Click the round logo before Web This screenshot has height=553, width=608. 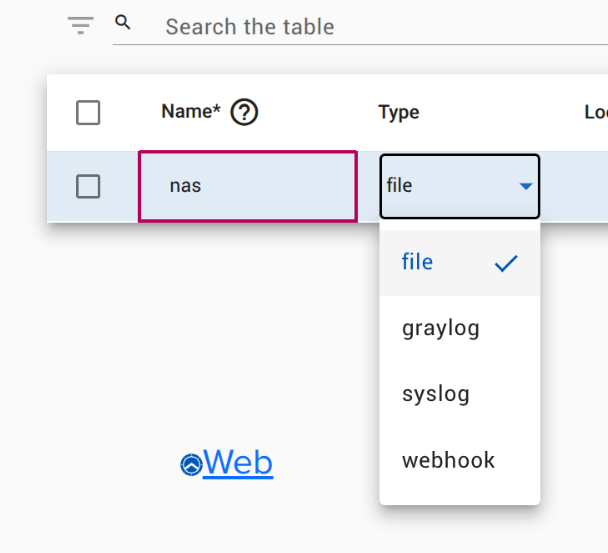coord(191,464)
